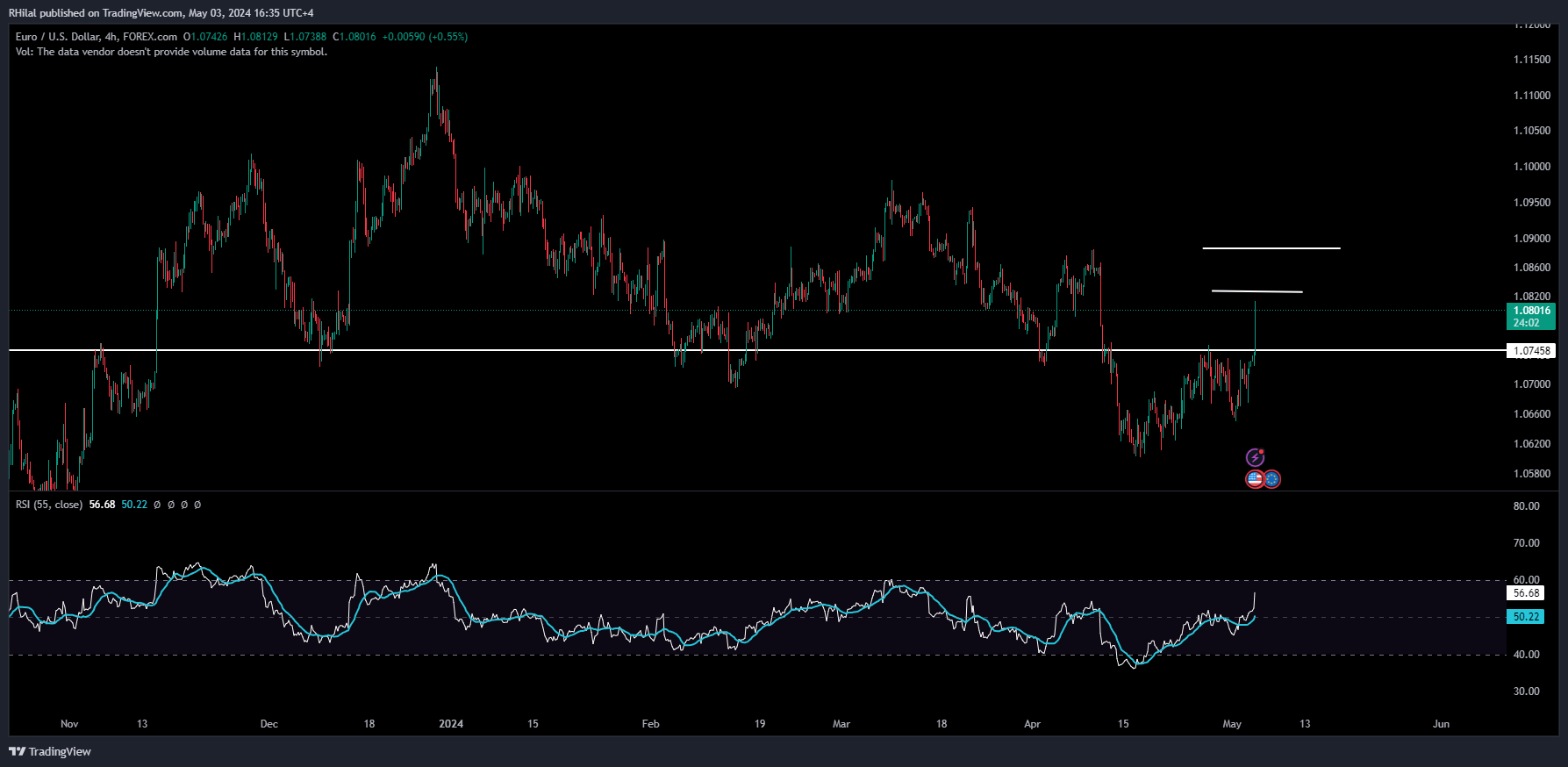Click the 70.00 RSI axis label
The width and height of the screenshot is (1568, 767).
click(1527, 543)
